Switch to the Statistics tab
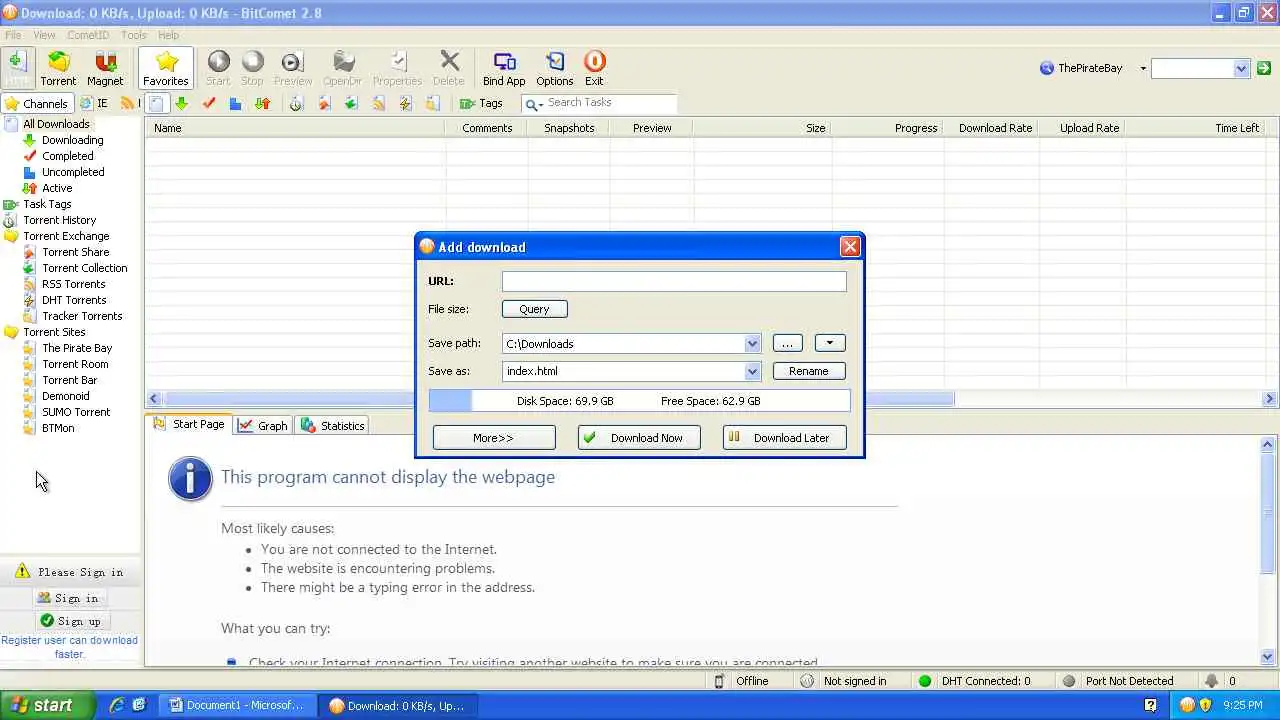 click(333, 425)
